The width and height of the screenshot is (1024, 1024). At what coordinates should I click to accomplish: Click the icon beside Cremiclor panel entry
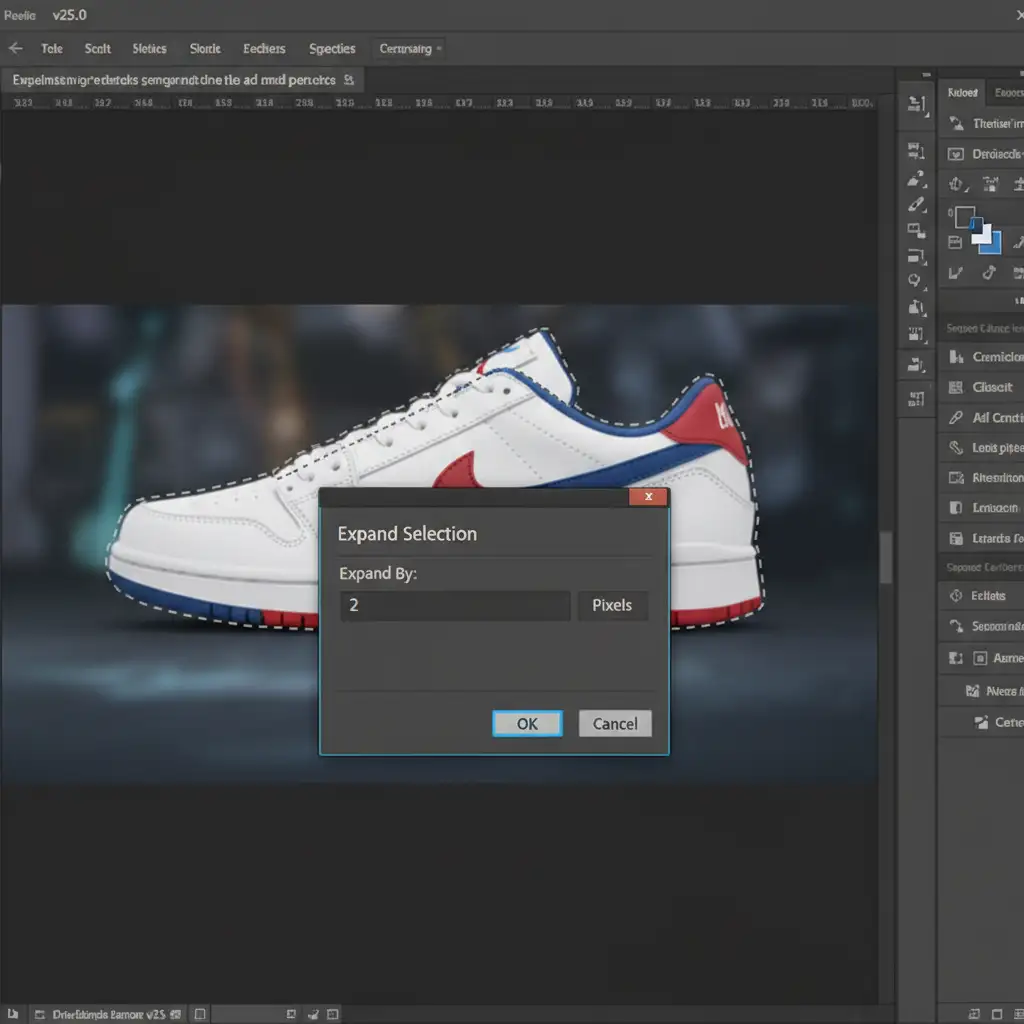click(x=955, y=357)
